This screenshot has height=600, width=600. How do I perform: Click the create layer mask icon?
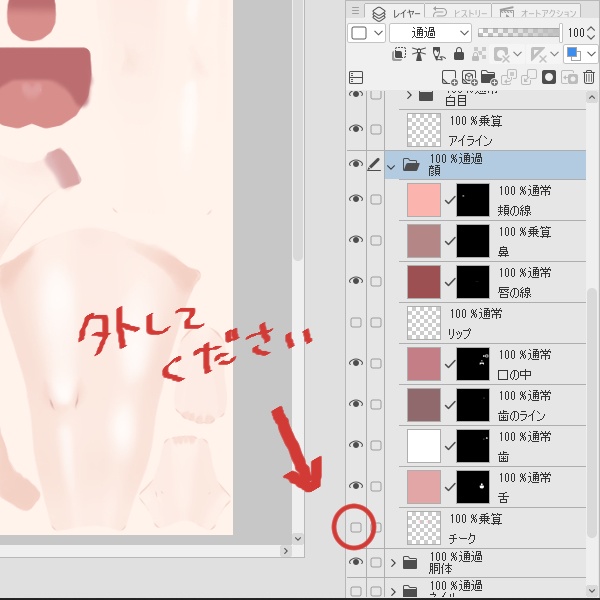tap(549, 77)
